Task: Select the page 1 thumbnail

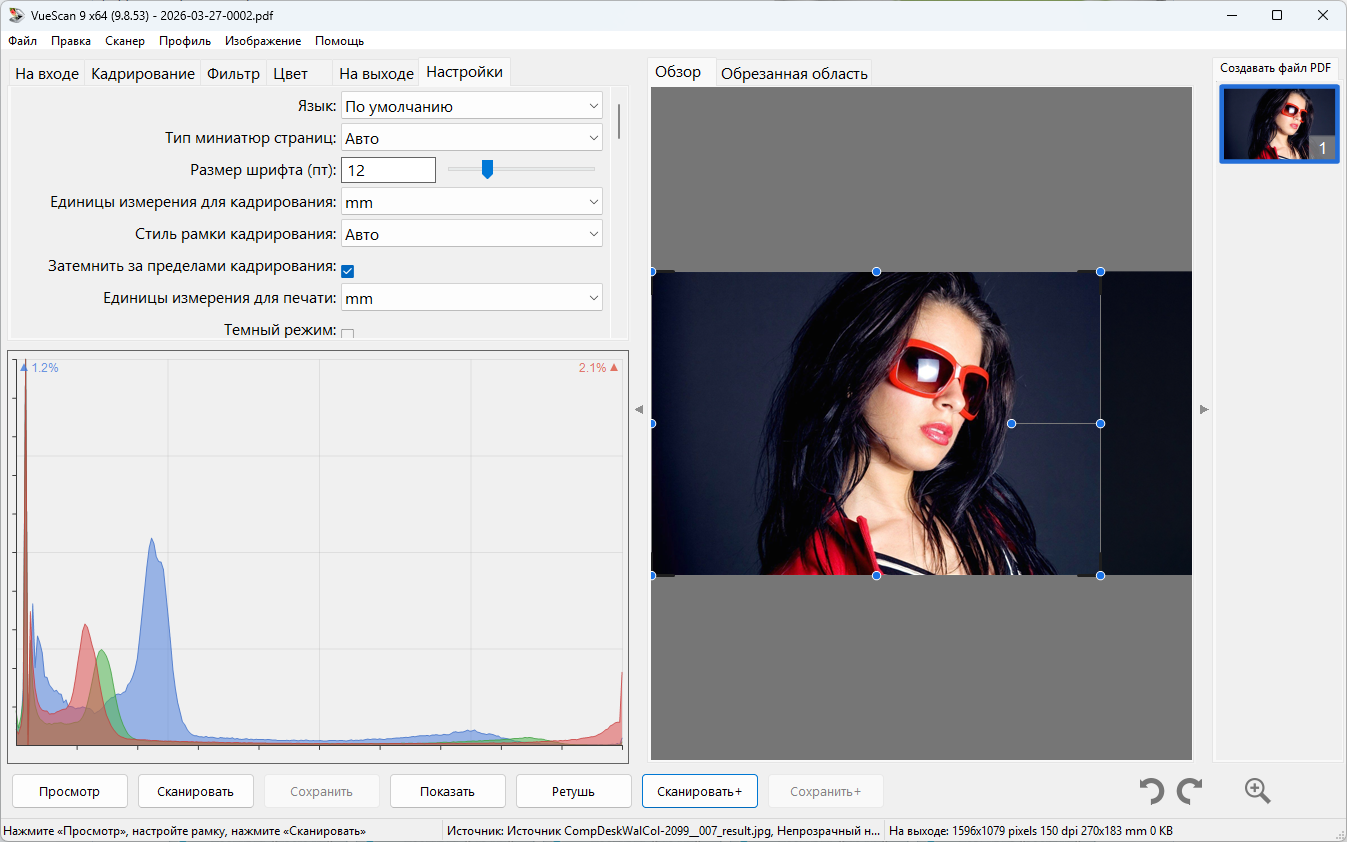Action: (1279, 124)
